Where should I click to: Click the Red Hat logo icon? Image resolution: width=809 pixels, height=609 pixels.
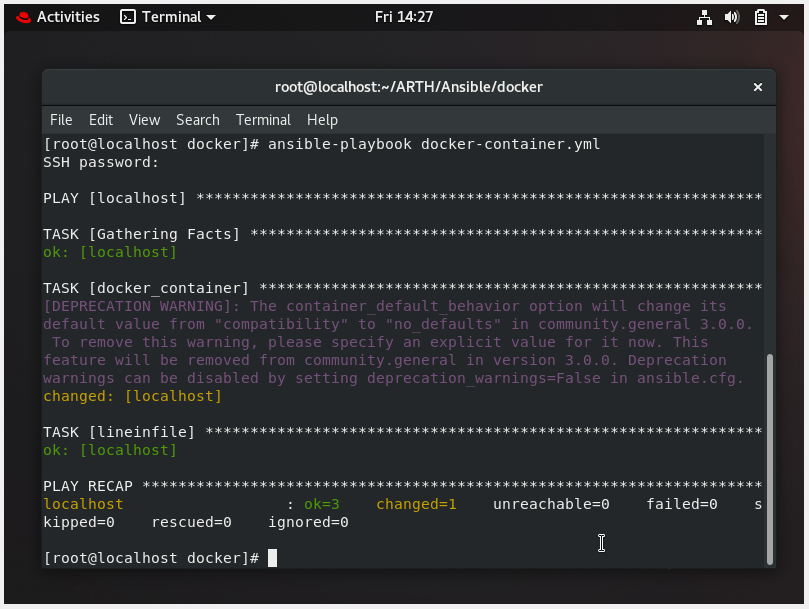point(22,16)
